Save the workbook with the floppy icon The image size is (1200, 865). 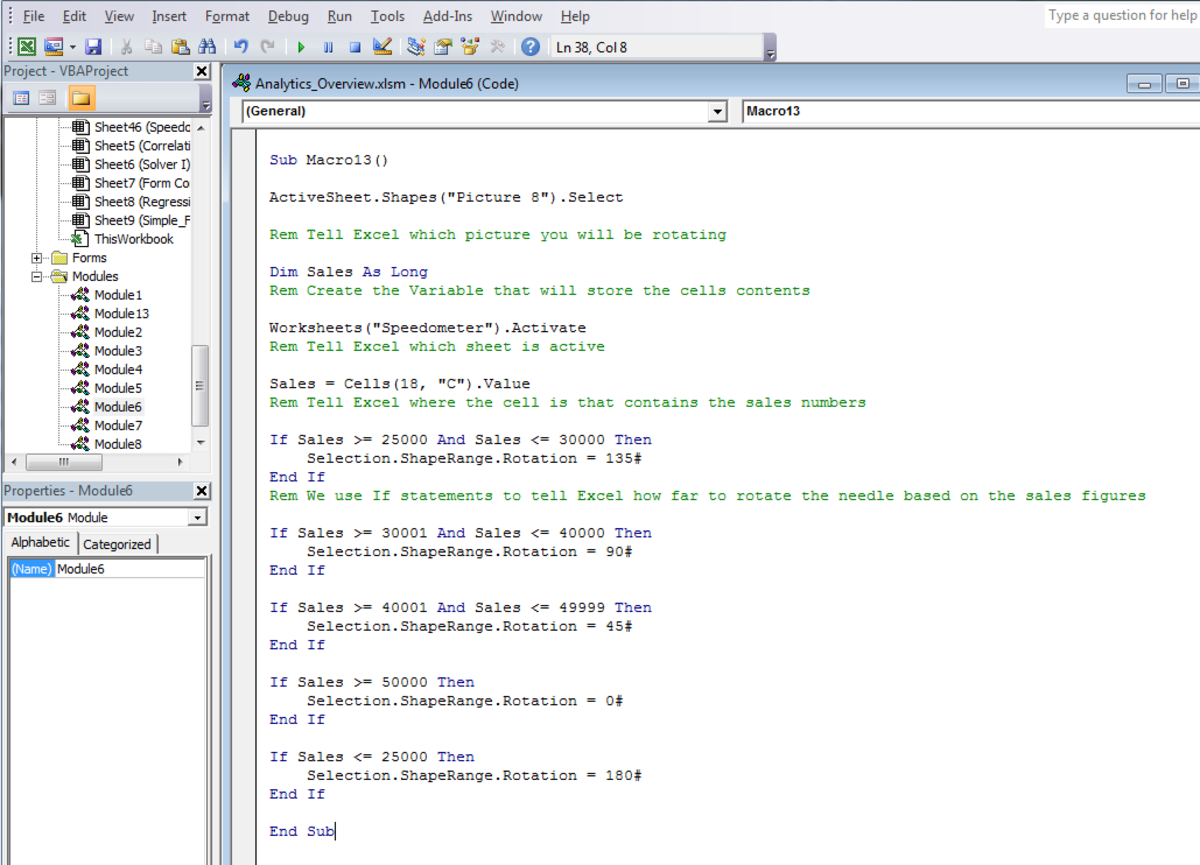pyautogui.click(x=94, y=47)
